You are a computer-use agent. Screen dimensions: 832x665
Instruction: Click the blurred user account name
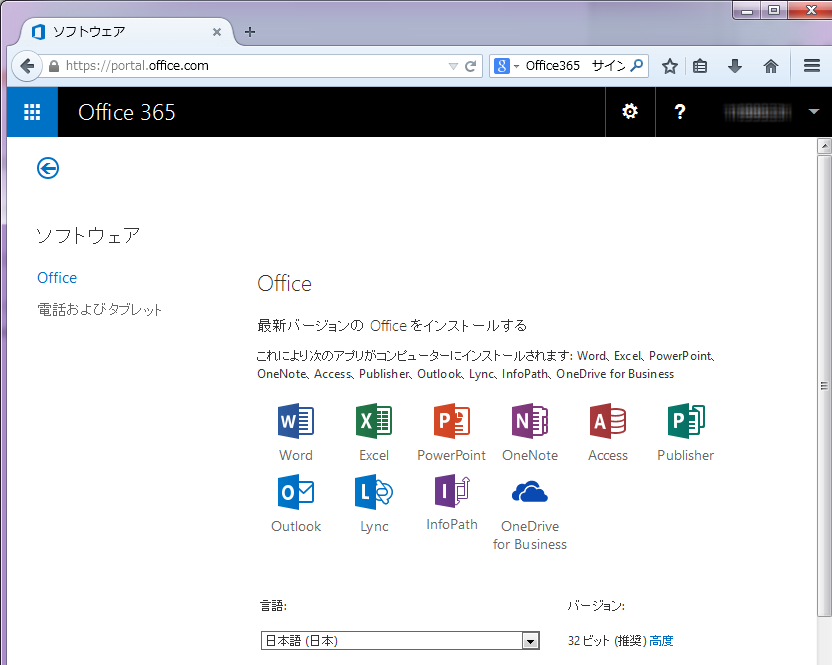(x=758, y=113)
